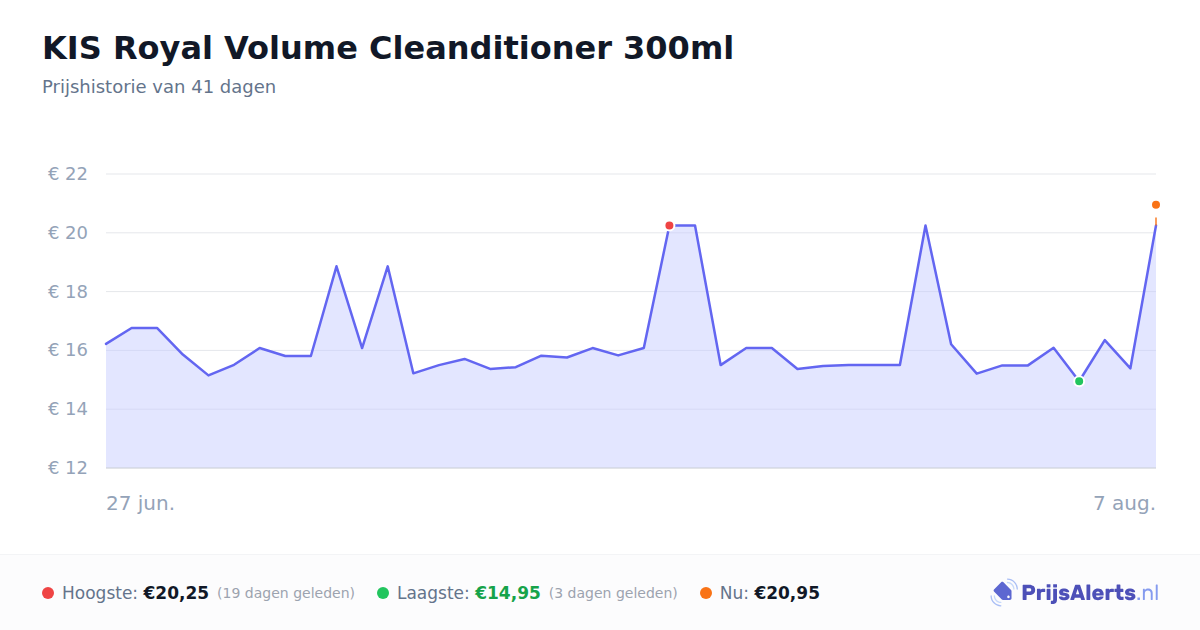Click the red Hoogste legend dot

point(48,593)
